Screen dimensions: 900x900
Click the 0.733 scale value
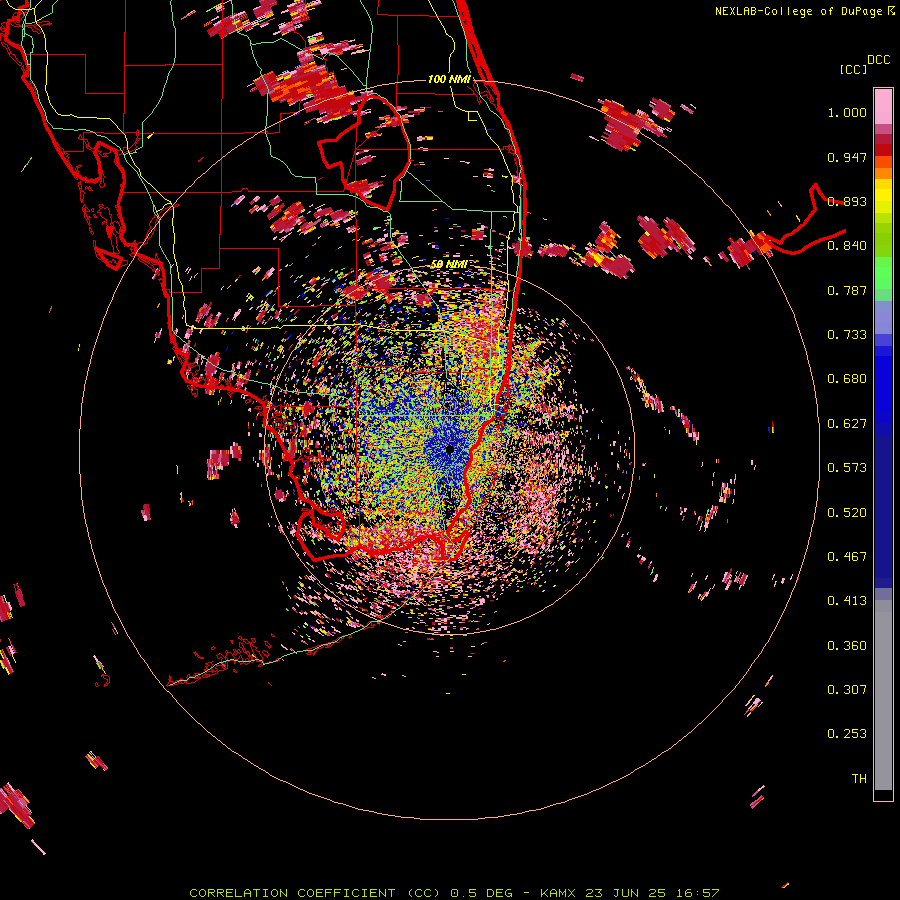coord(847,335)
